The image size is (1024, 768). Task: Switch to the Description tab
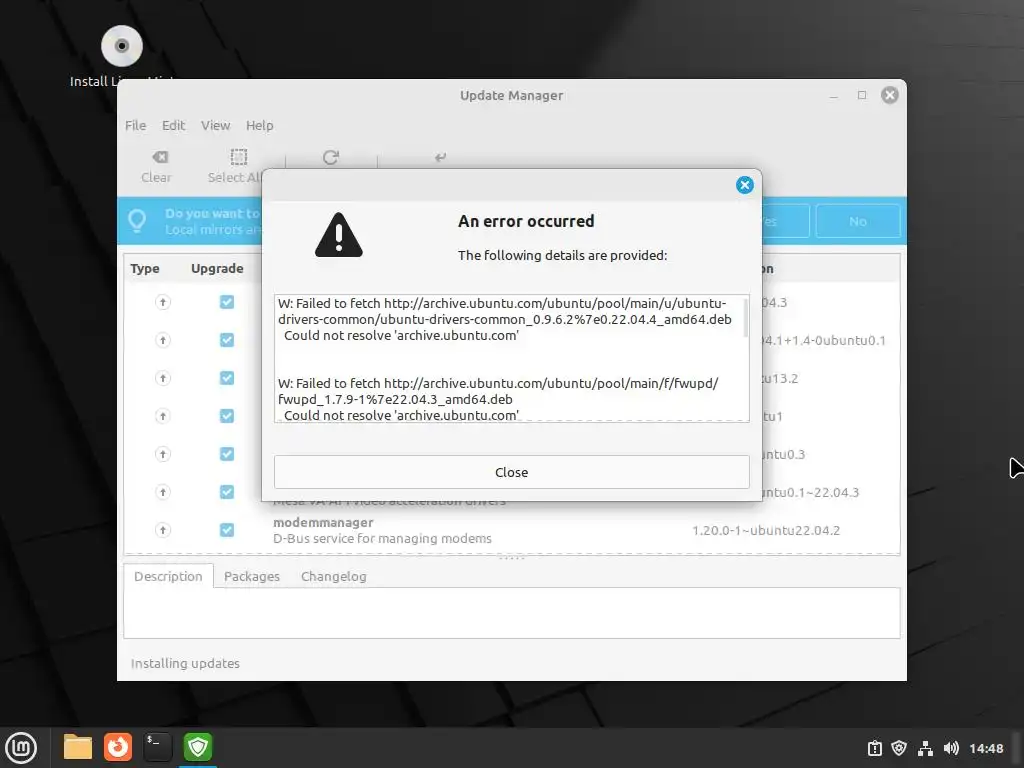tap(168, 576)
